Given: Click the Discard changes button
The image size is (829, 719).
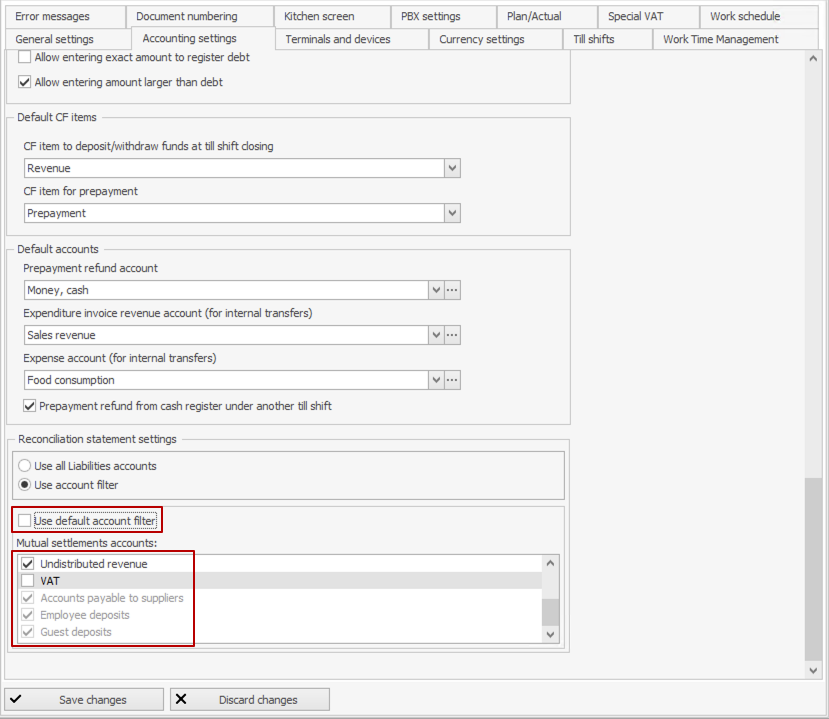Looking at the screenshot, I should (x=249, y=700).
